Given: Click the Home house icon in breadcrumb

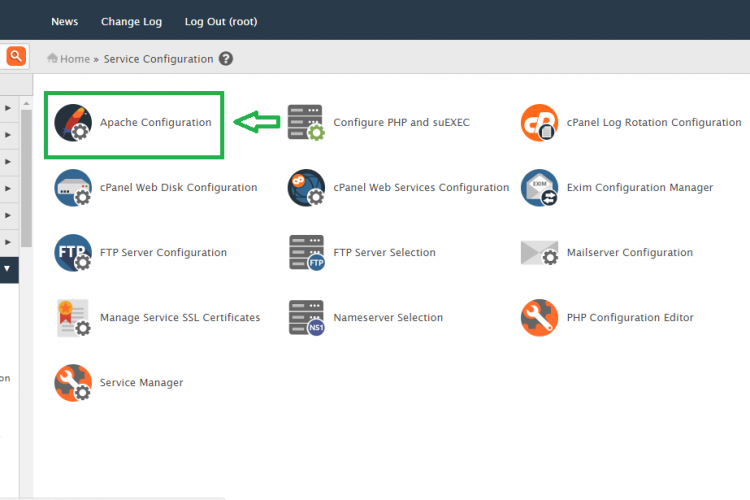Looking at the screenshot, I should click(52, 58).
